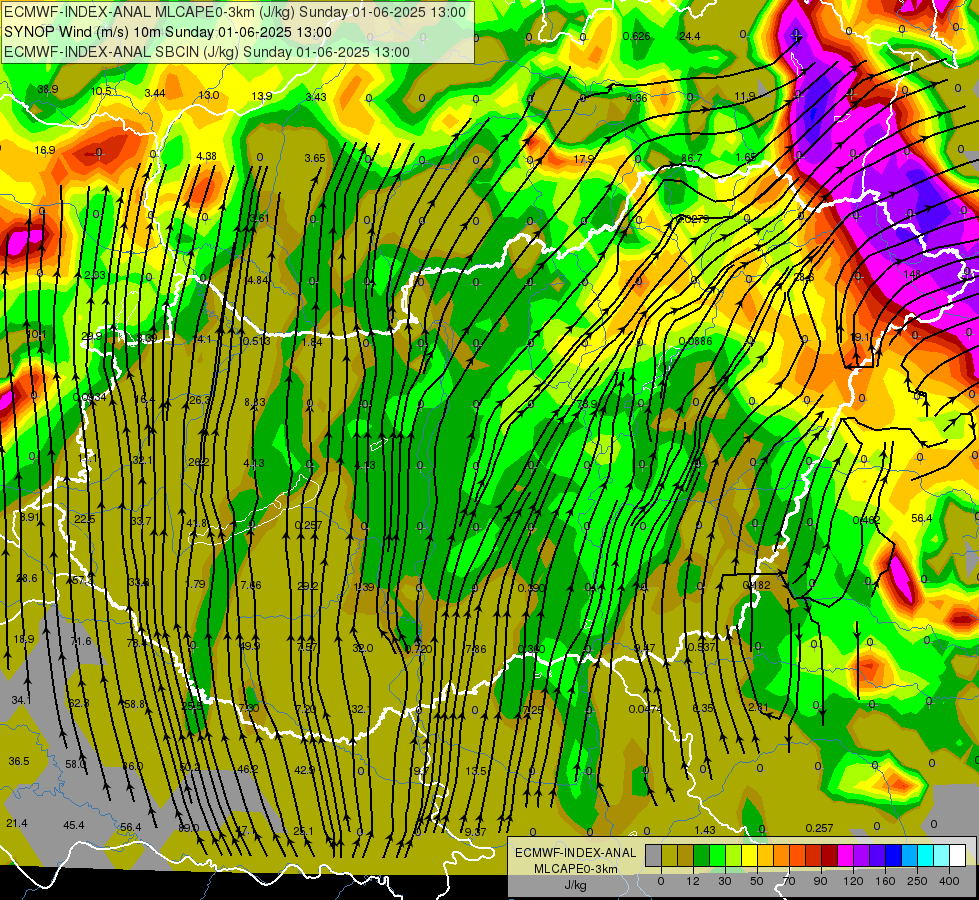
Task: Click the 41.8 value on the map
Action: [197, 523]
